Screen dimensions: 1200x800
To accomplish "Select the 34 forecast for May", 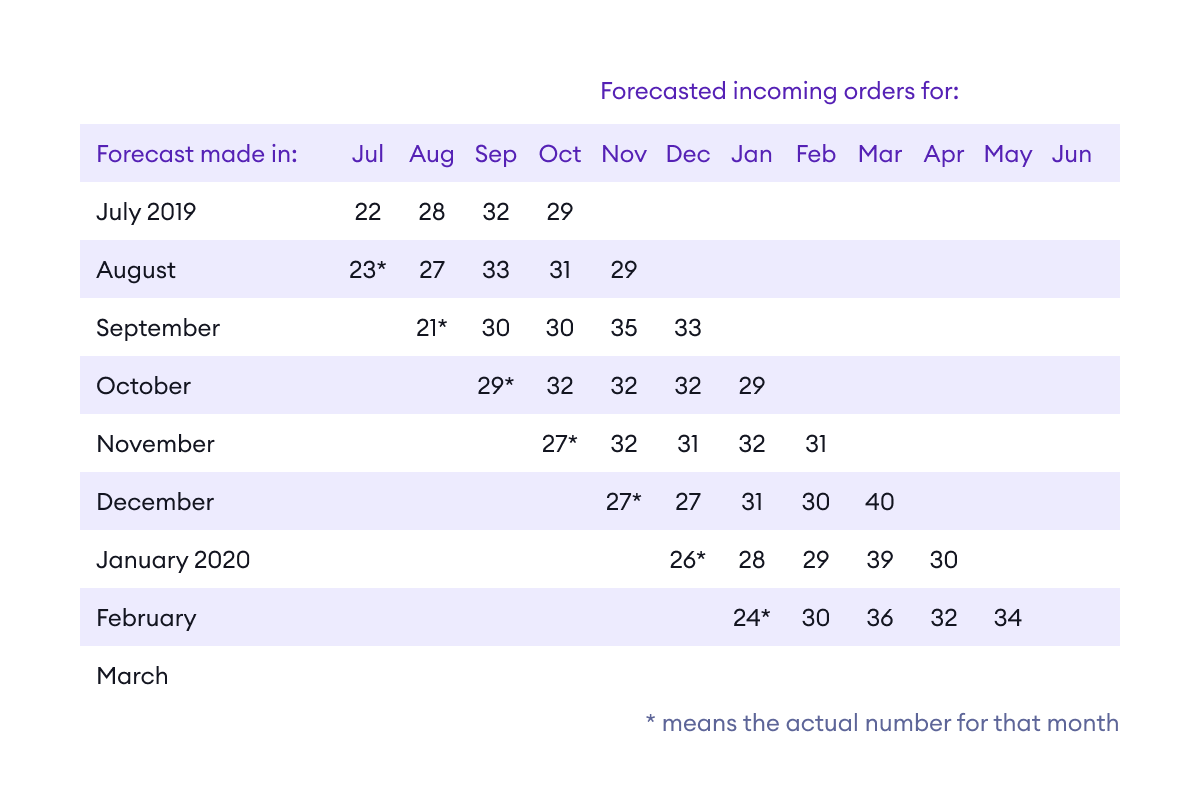I will (x=1008, y=618).
